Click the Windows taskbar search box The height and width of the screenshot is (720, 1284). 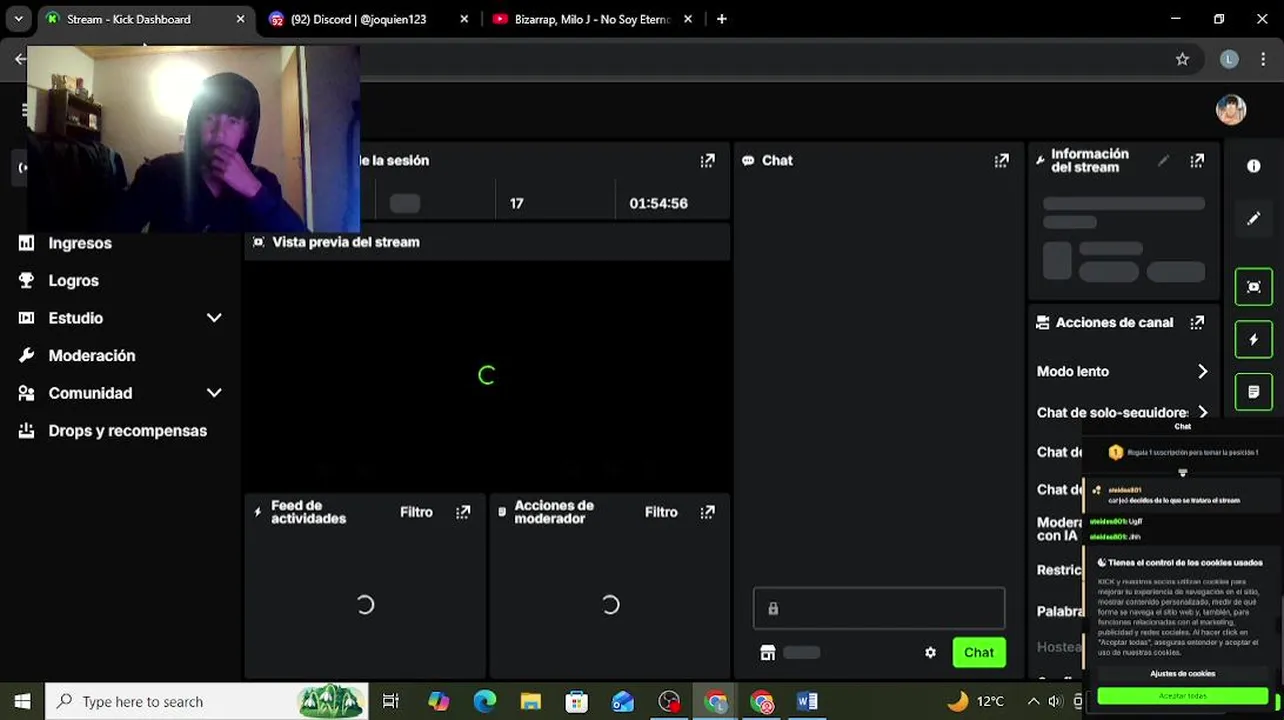pos(206,701)
